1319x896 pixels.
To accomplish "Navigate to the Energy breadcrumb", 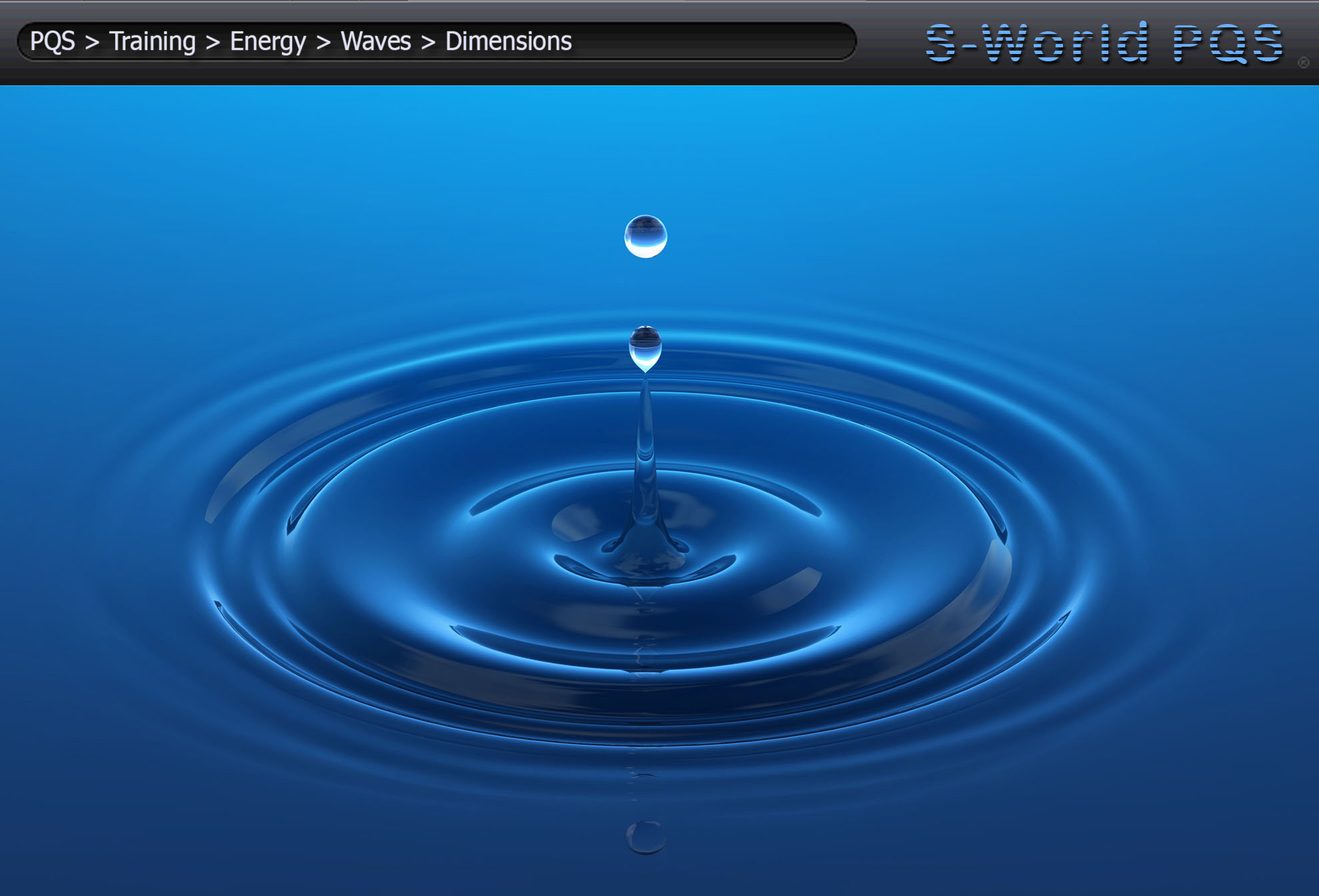I will (x=268, y=43).
